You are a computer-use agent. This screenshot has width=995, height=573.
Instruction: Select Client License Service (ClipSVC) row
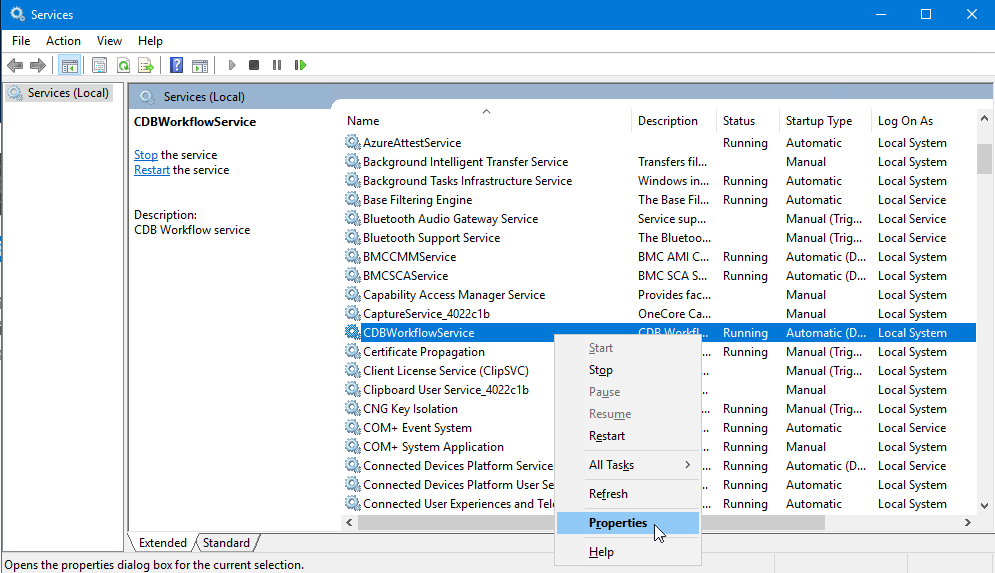660,371
